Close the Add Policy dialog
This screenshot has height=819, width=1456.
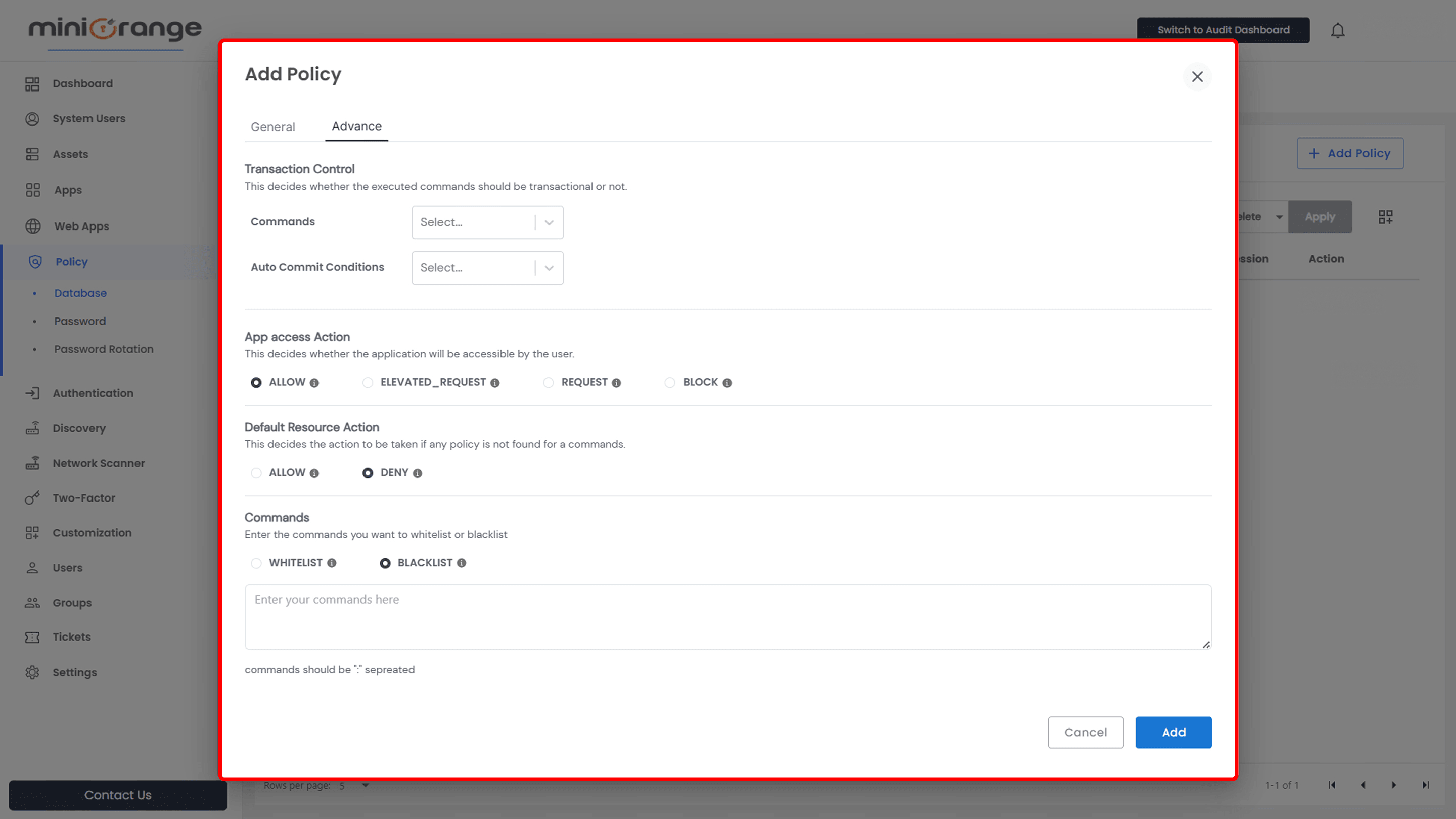coord(1197,77)
